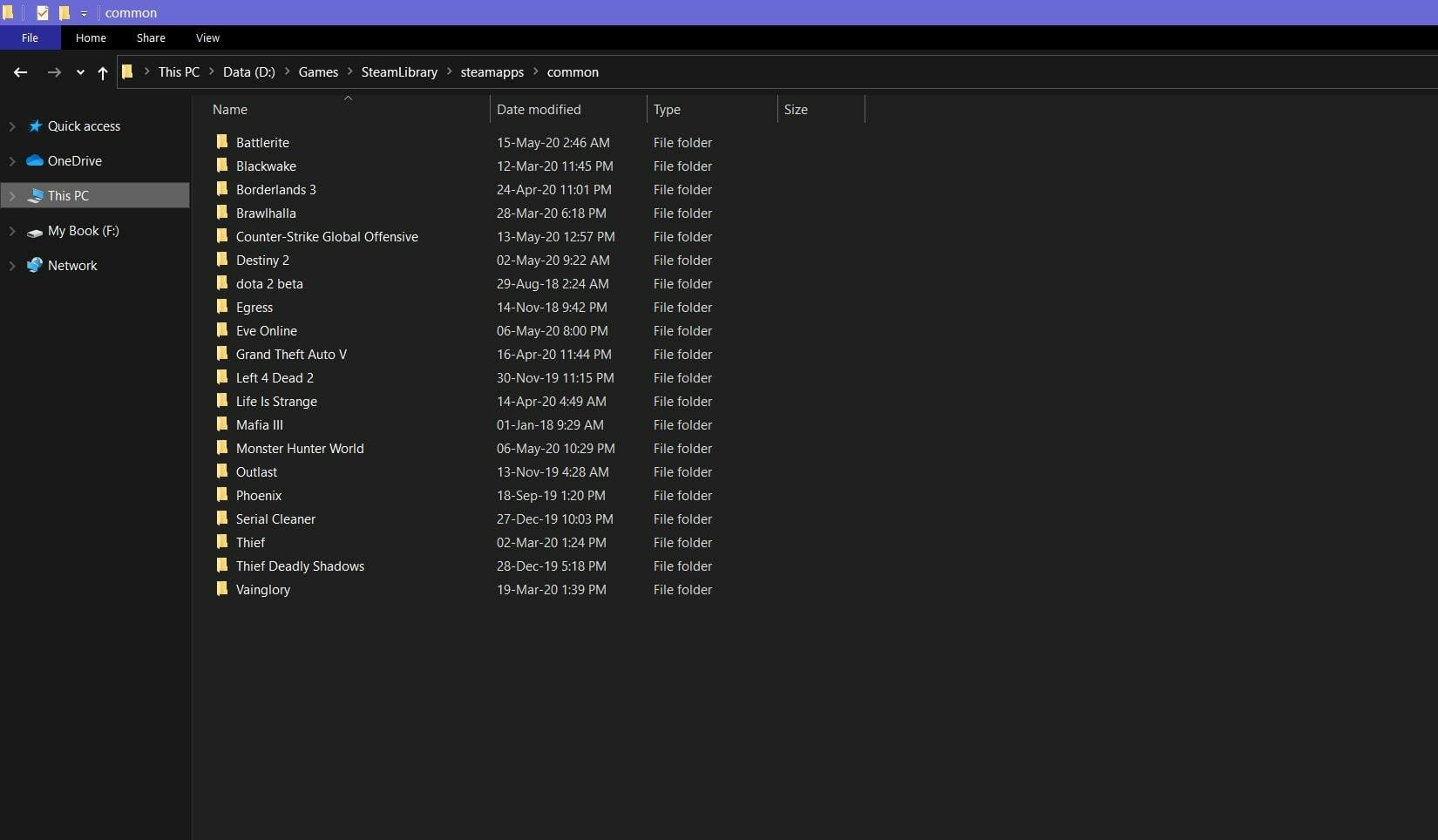Open the File menu
The height and width of the screenshot is (840, 1438).
click(x=30, y=37)
